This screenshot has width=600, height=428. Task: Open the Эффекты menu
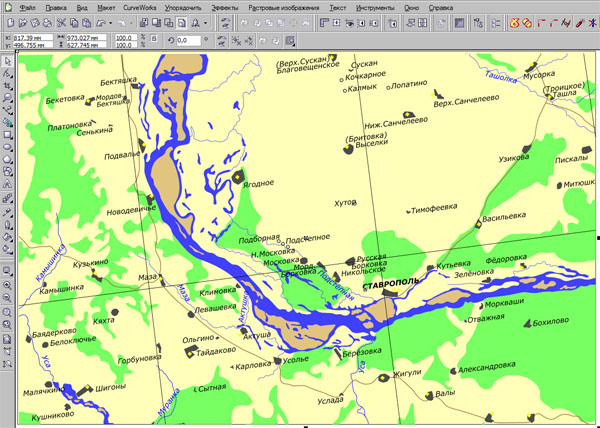pos(224,7)
